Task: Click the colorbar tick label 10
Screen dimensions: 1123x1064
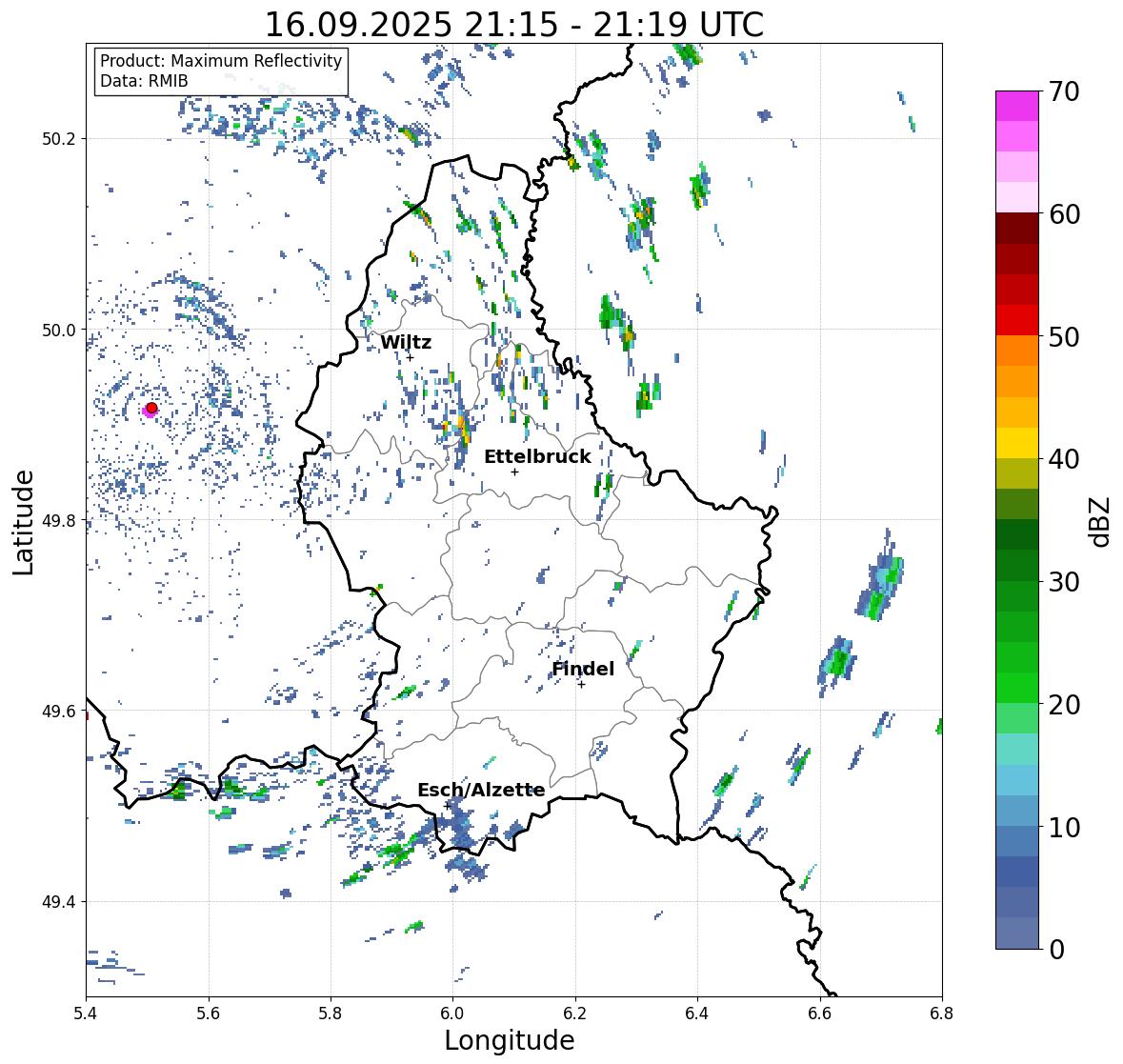Action: tap(1064, 827)
